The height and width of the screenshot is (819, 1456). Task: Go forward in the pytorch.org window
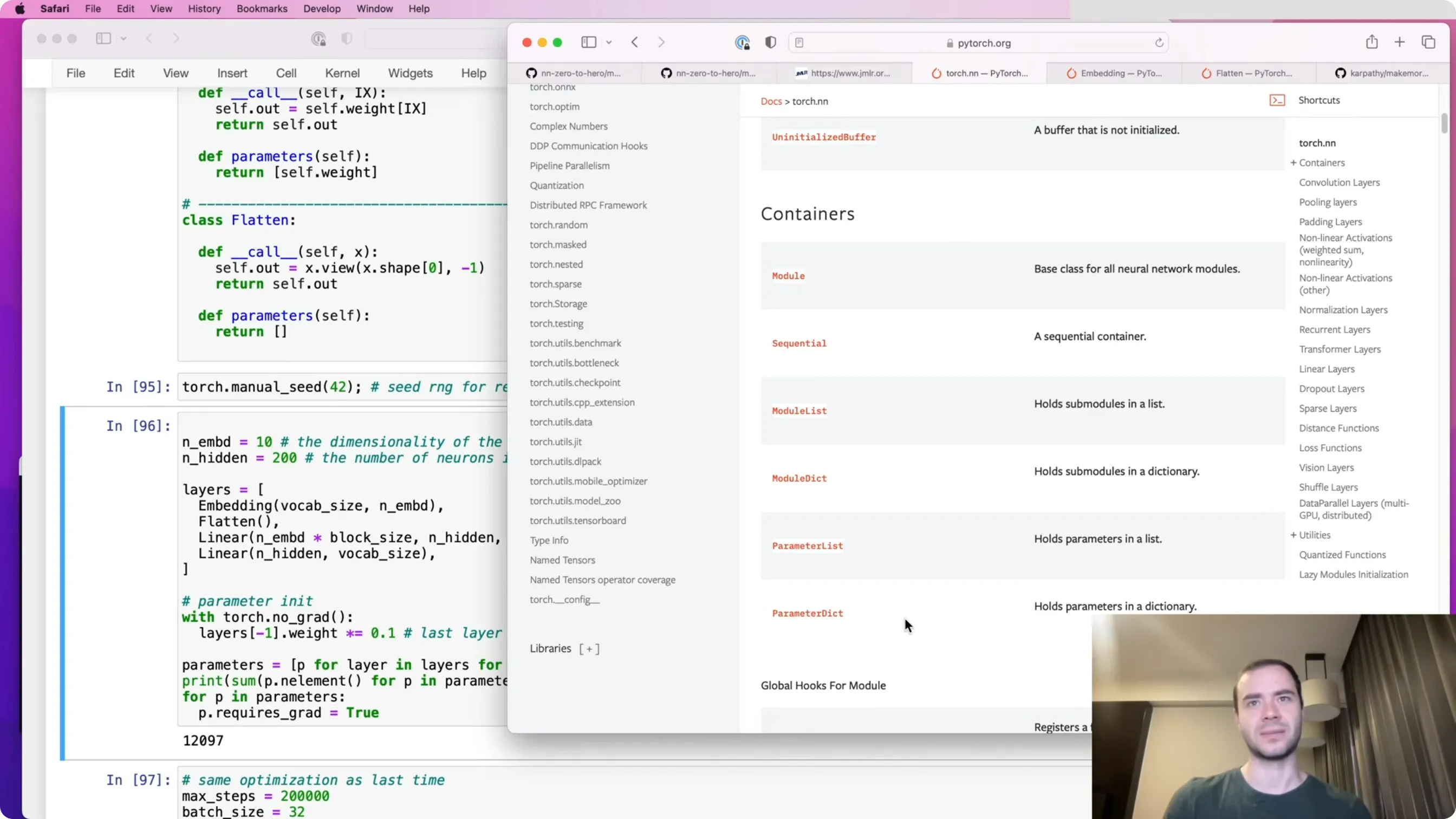(661, 42)
